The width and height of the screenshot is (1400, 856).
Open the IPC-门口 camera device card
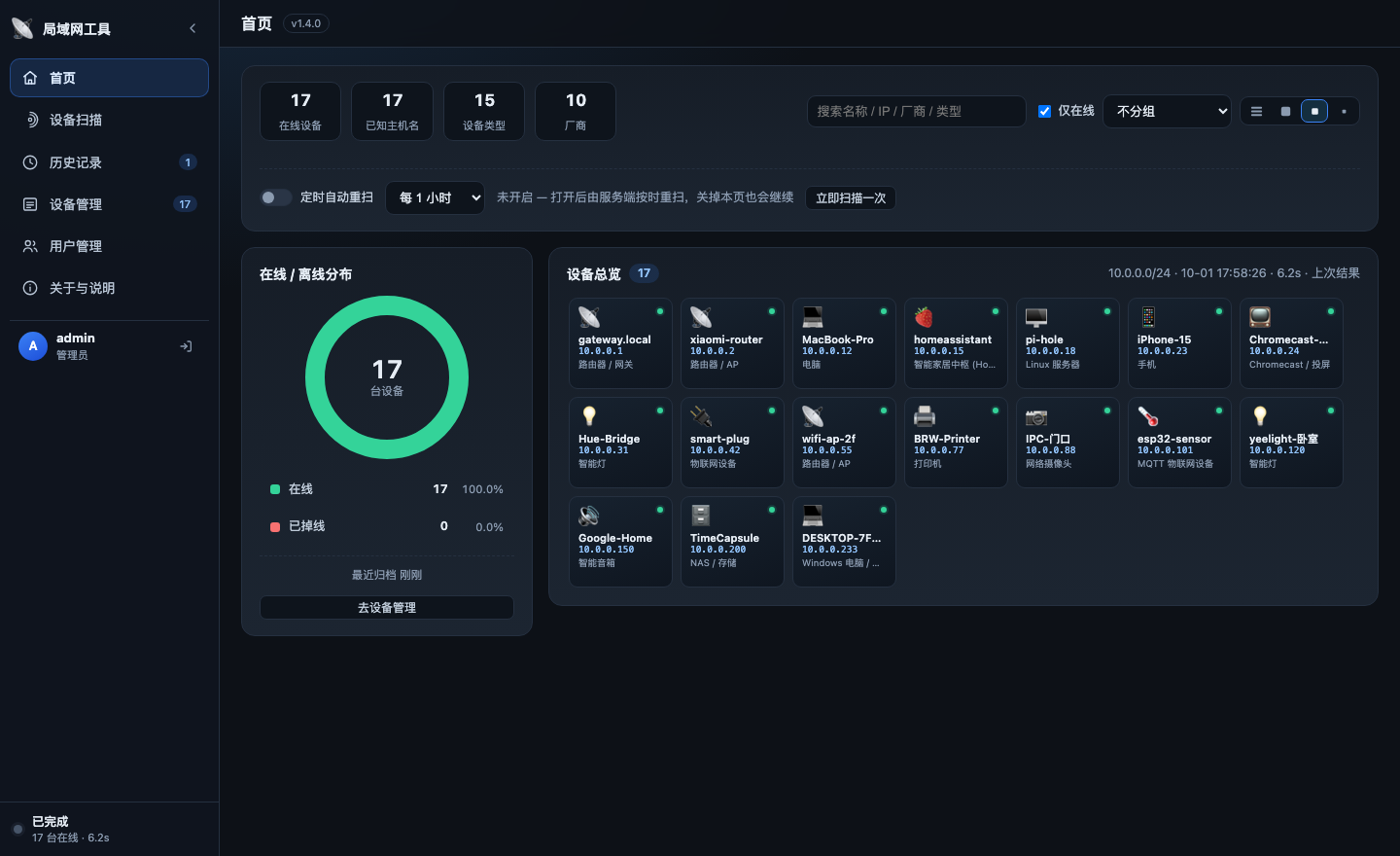tap(1067, 443)
